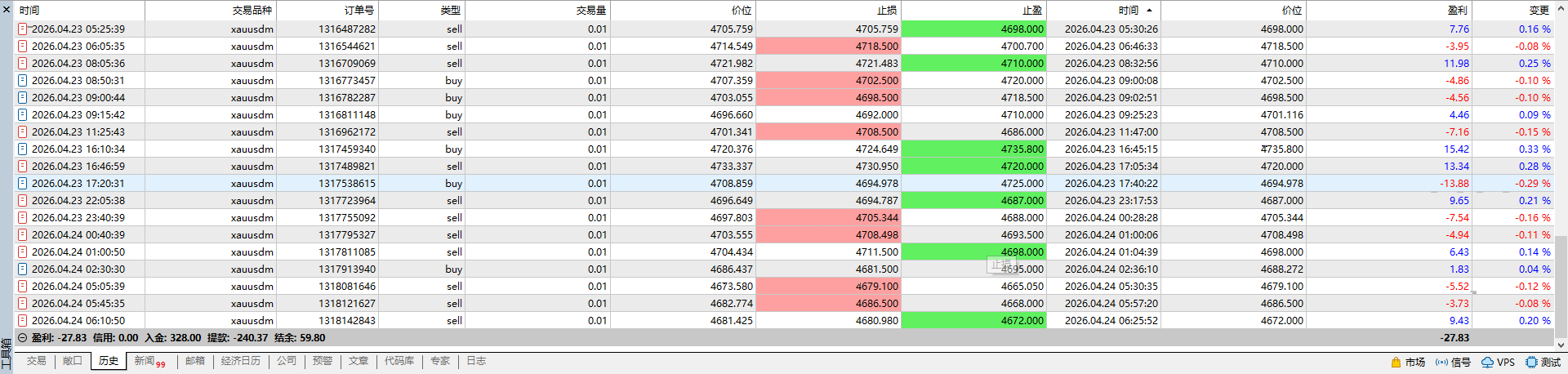
Task: Click the profit value 15.42
Action: point(1456,149)
